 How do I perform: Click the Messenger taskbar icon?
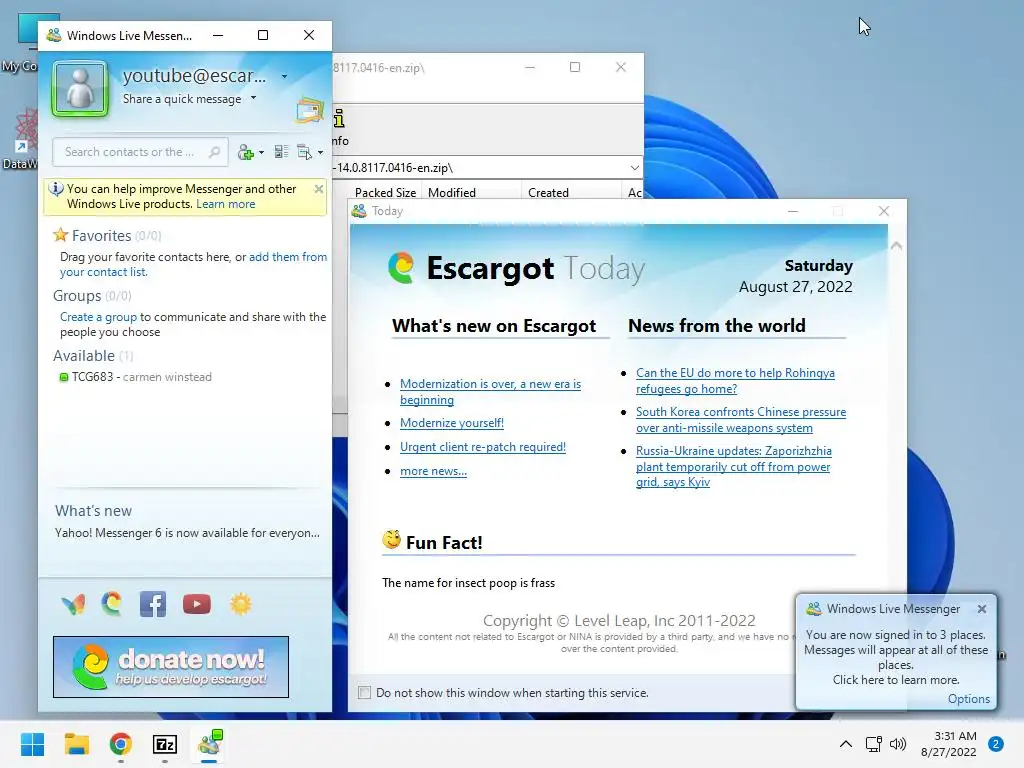click(210, 744)
